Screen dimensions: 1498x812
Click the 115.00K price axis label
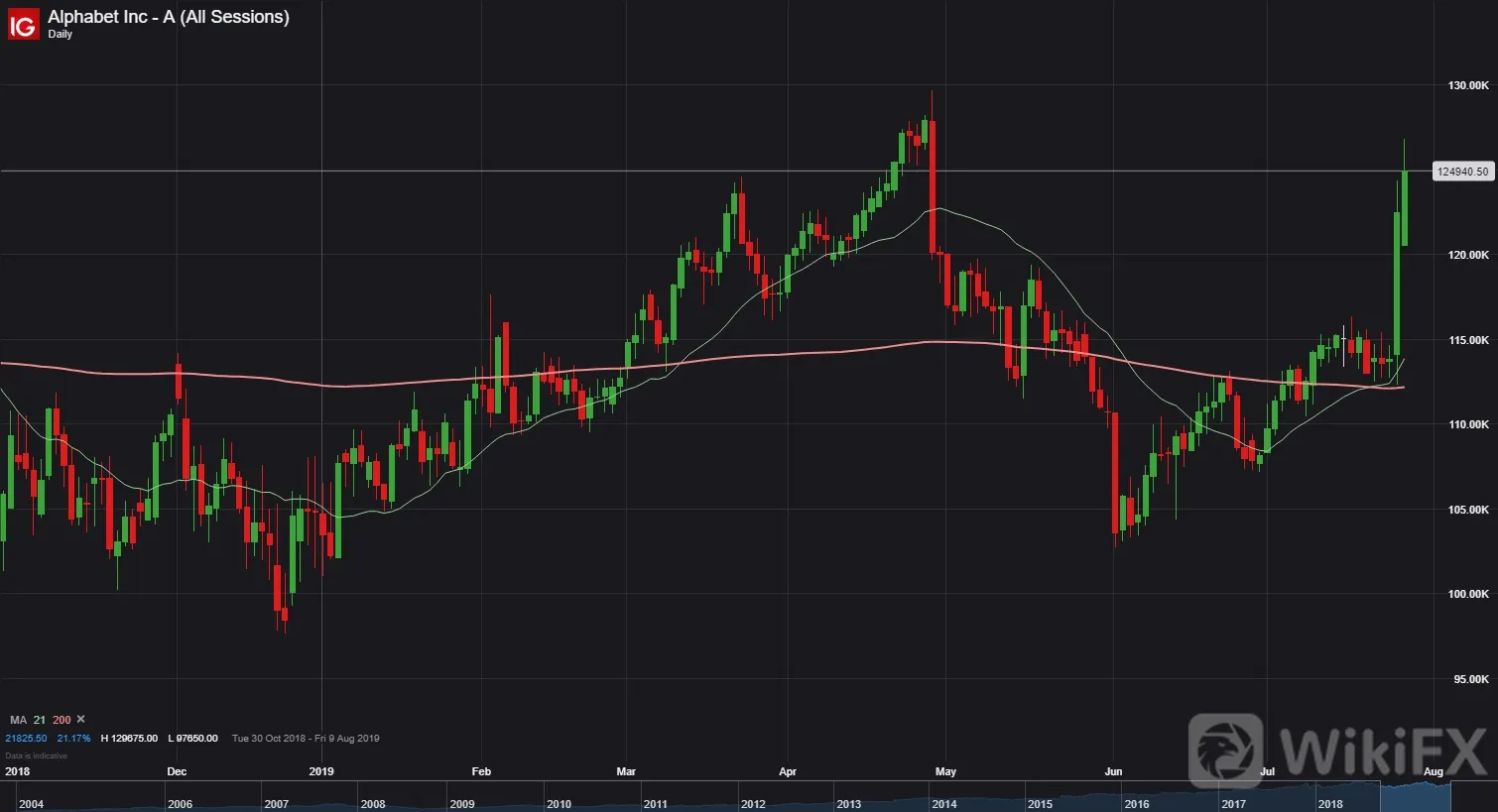(x=1468, y=340)
